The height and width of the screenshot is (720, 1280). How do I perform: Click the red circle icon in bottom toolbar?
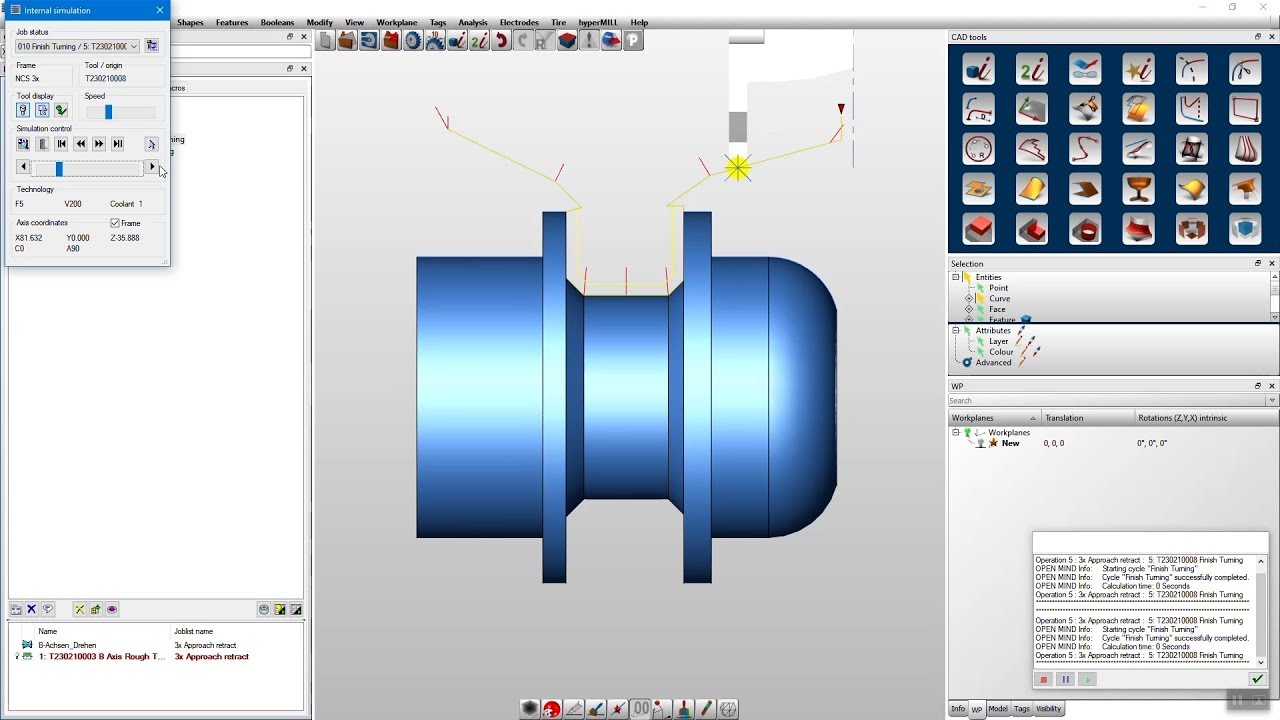pos(551,709)
